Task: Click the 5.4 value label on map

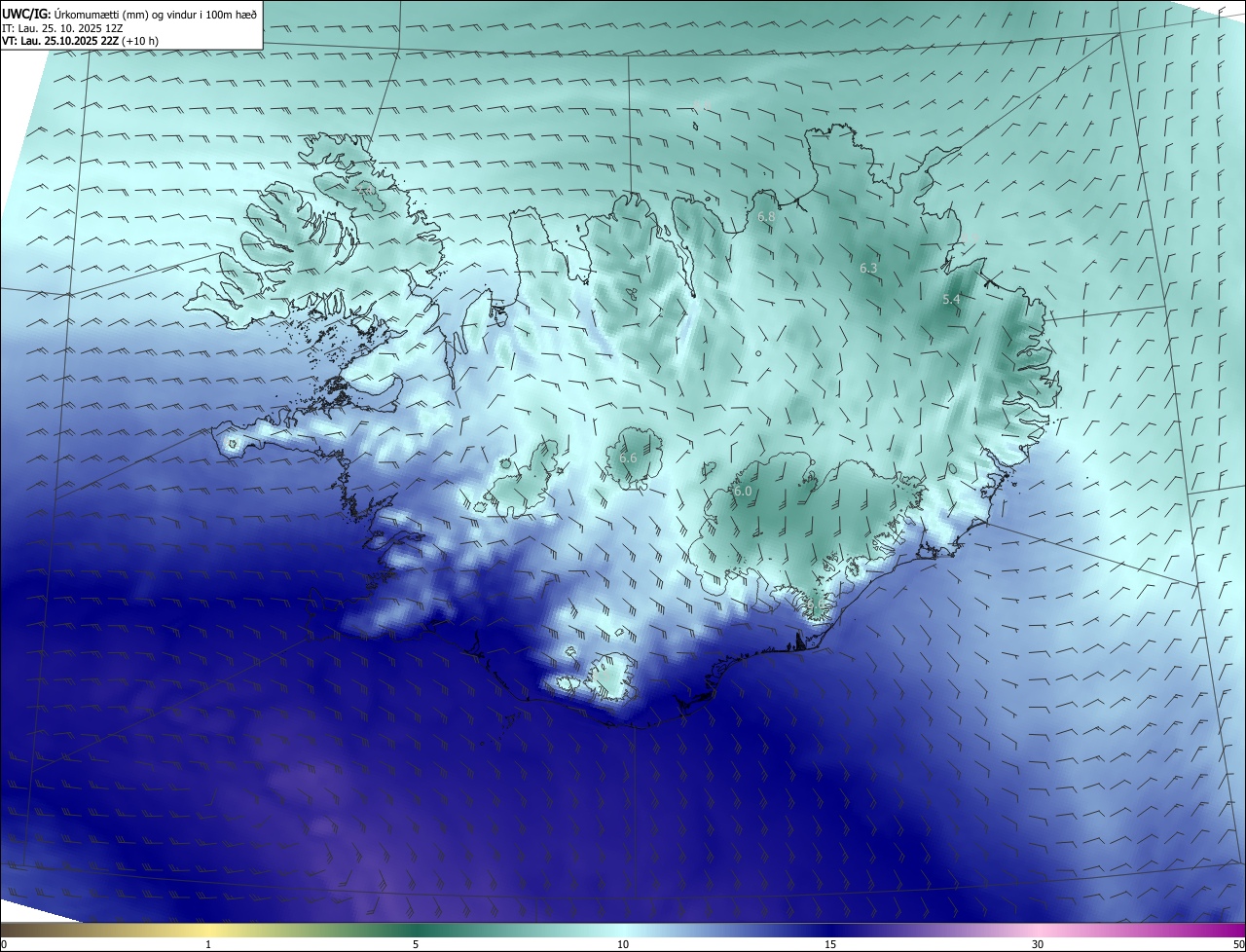Action: click(952, 300)
